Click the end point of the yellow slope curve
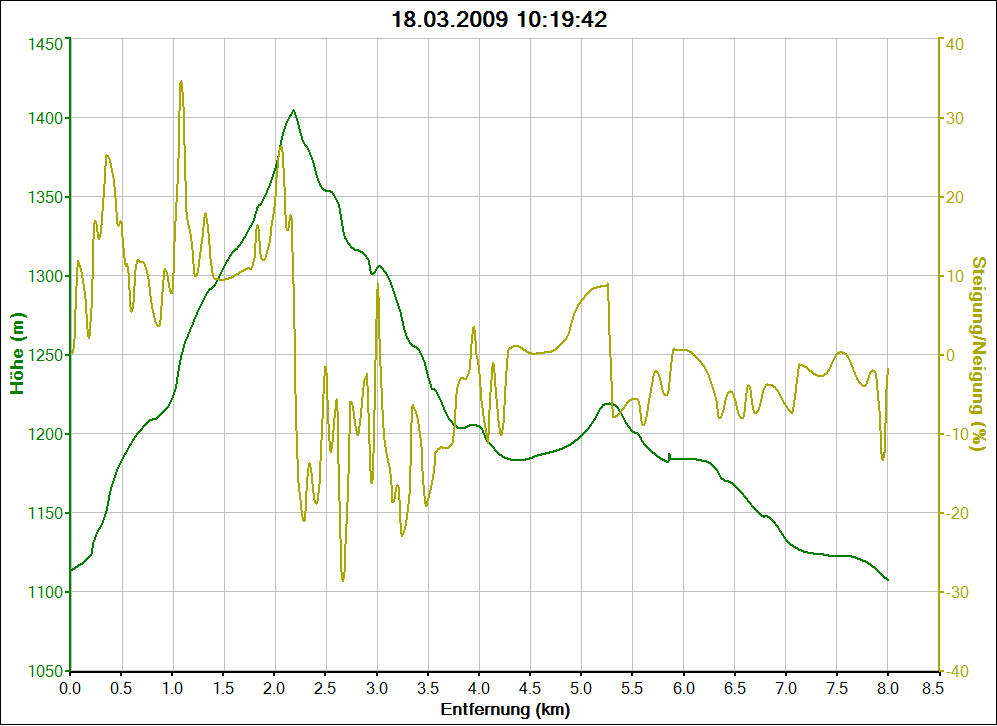 [888, 369]
